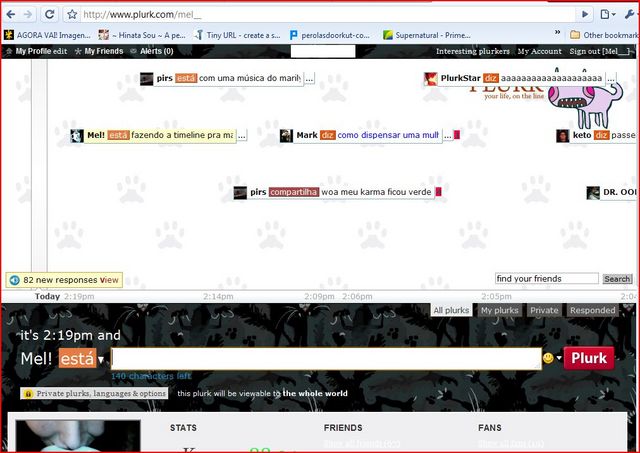Open pirs woa meu karma ficou verde plurk
The height and width of the screenshot is (453, 640).
click(x=376, y=192)
